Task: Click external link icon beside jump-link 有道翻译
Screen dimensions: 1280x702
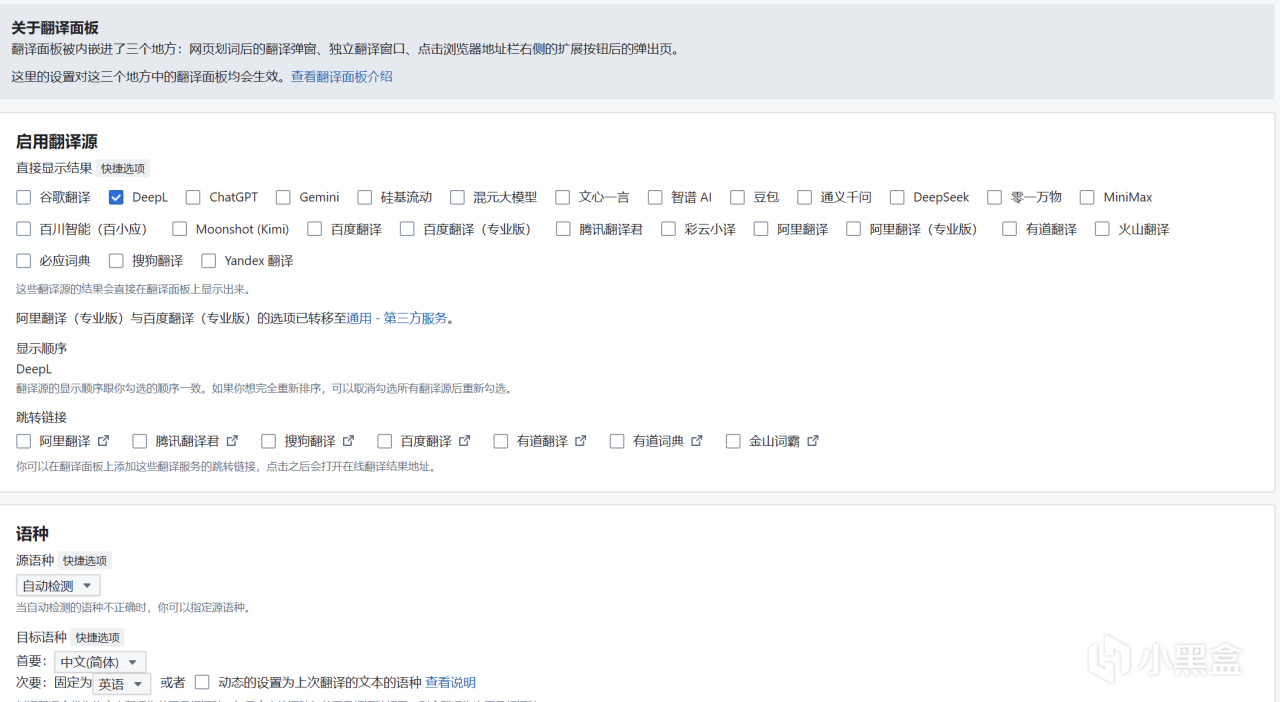Action: click(580, 441)
